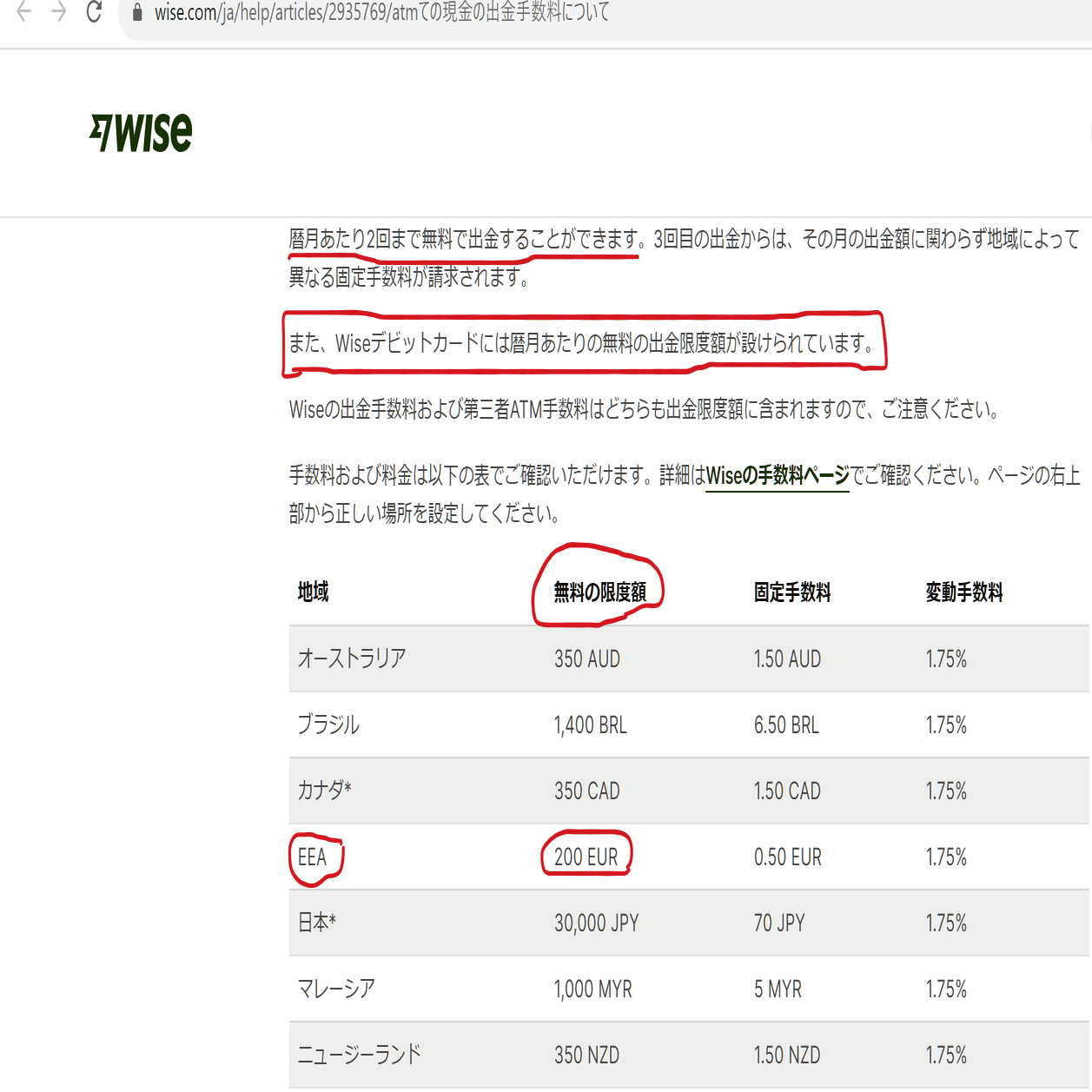The height and width of the screenshot is (1092, 1092).
Task: Select the 1.75% cell in the オーストラリア row
Action: pyautogui.click(x=946, y=659)
